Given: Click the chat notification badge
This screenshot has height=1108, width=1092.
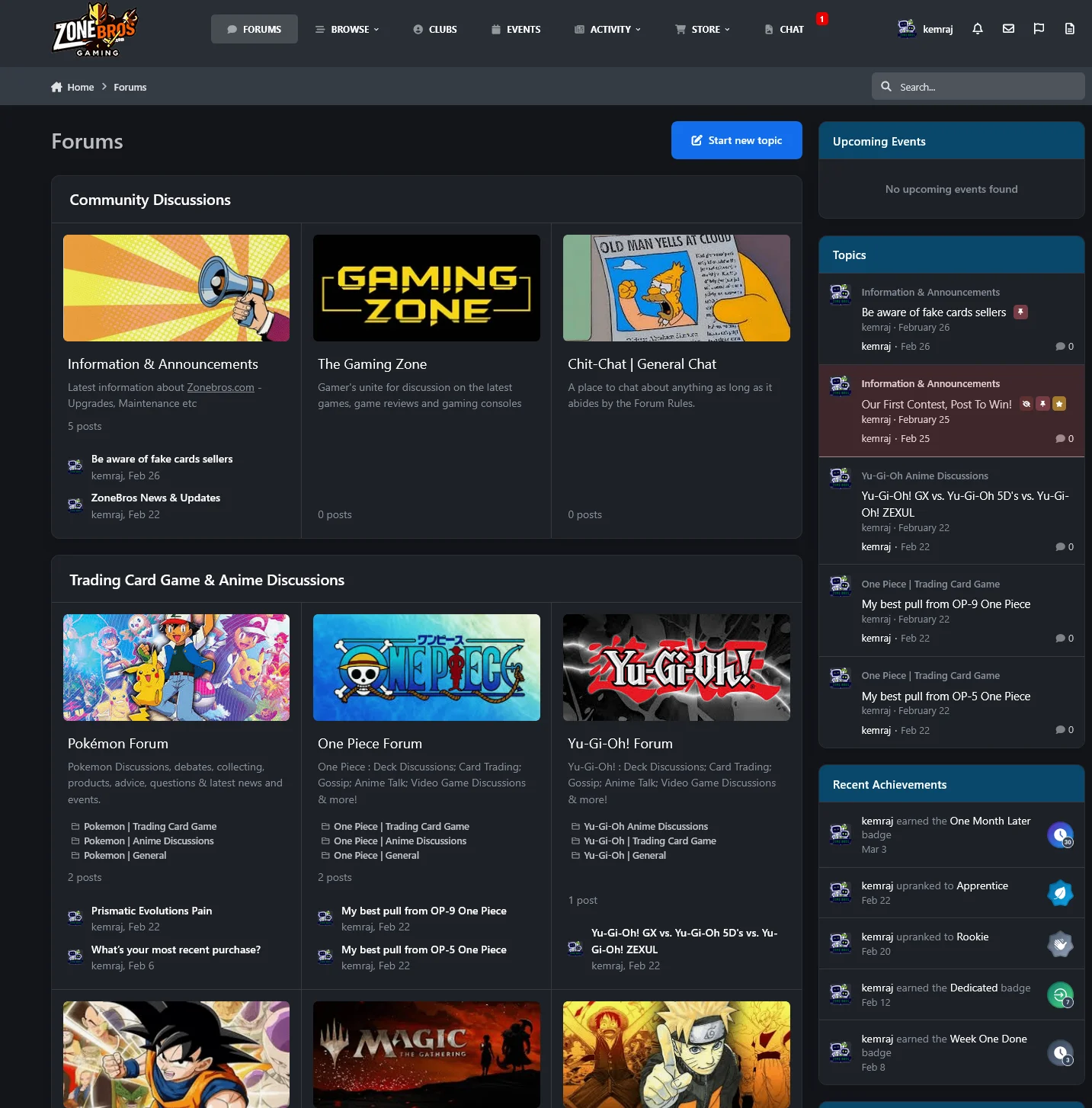Looking at the screenshot, I should [x=821, y=18].
